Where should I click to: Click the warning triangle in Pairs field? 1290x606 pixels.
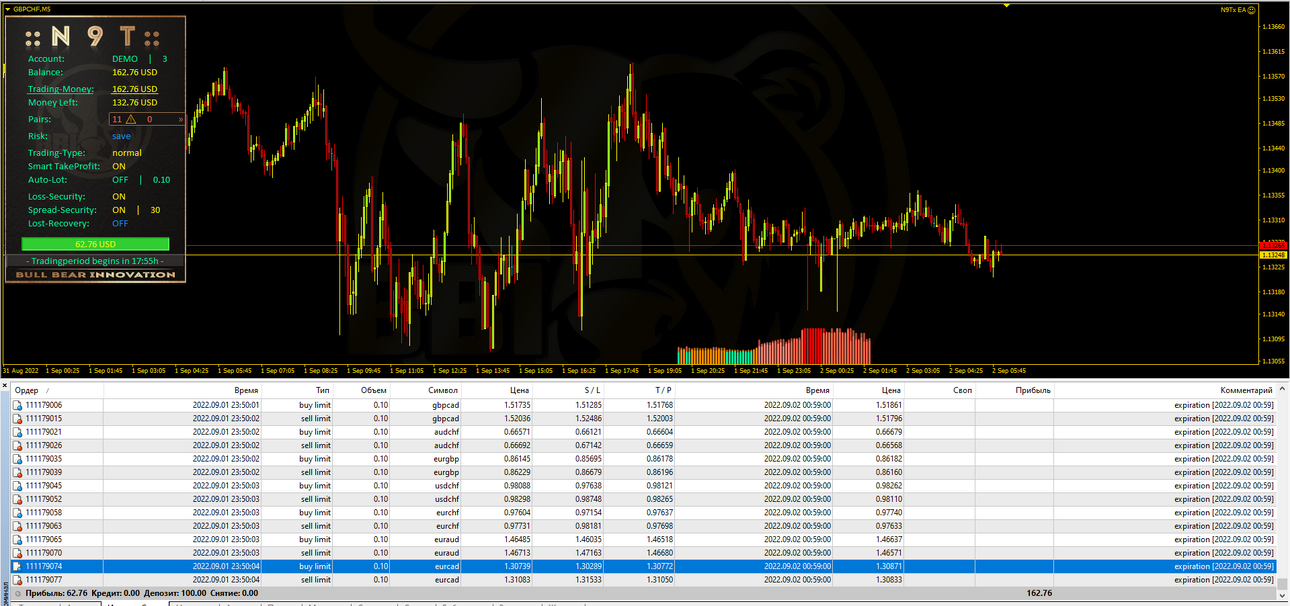tap(131, 119)
